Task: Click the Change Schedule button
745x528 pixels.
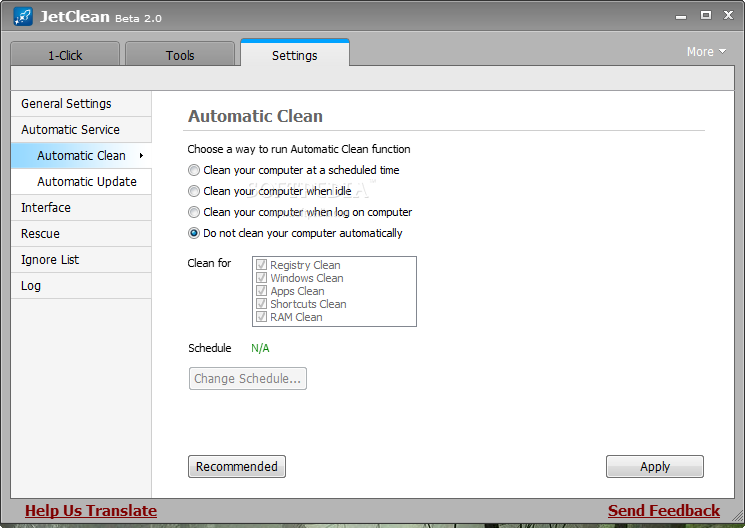Action: click(x=248, y=378)
